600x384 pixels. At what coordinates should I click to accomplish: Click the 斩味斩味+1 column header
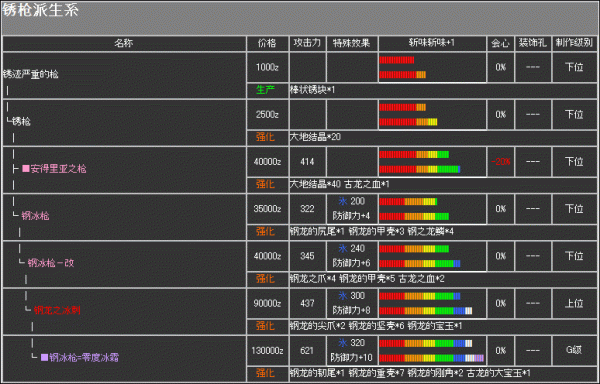coord(432,43)
